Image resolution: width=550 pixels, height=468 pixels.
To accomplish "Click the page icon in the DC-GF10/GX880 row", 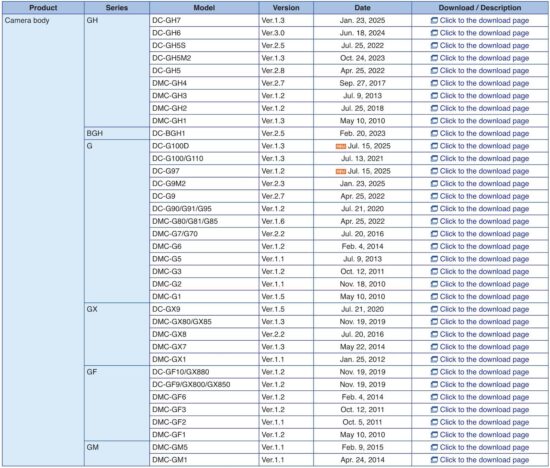I will 434,372.
